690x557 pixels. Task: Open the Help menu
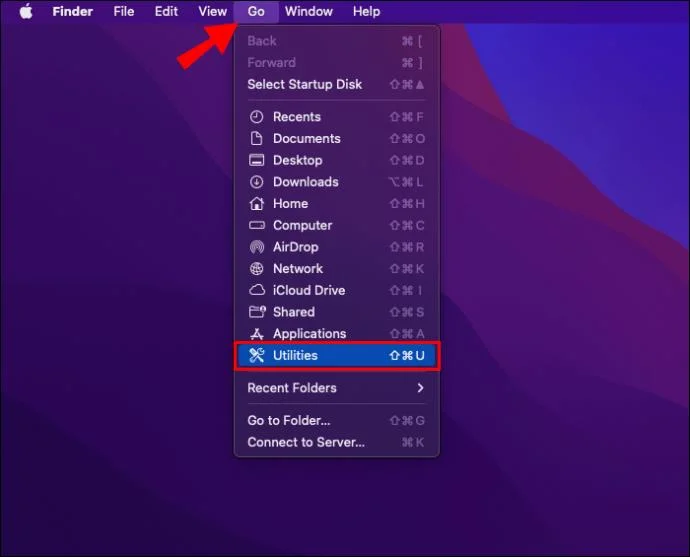pos(366,11)
